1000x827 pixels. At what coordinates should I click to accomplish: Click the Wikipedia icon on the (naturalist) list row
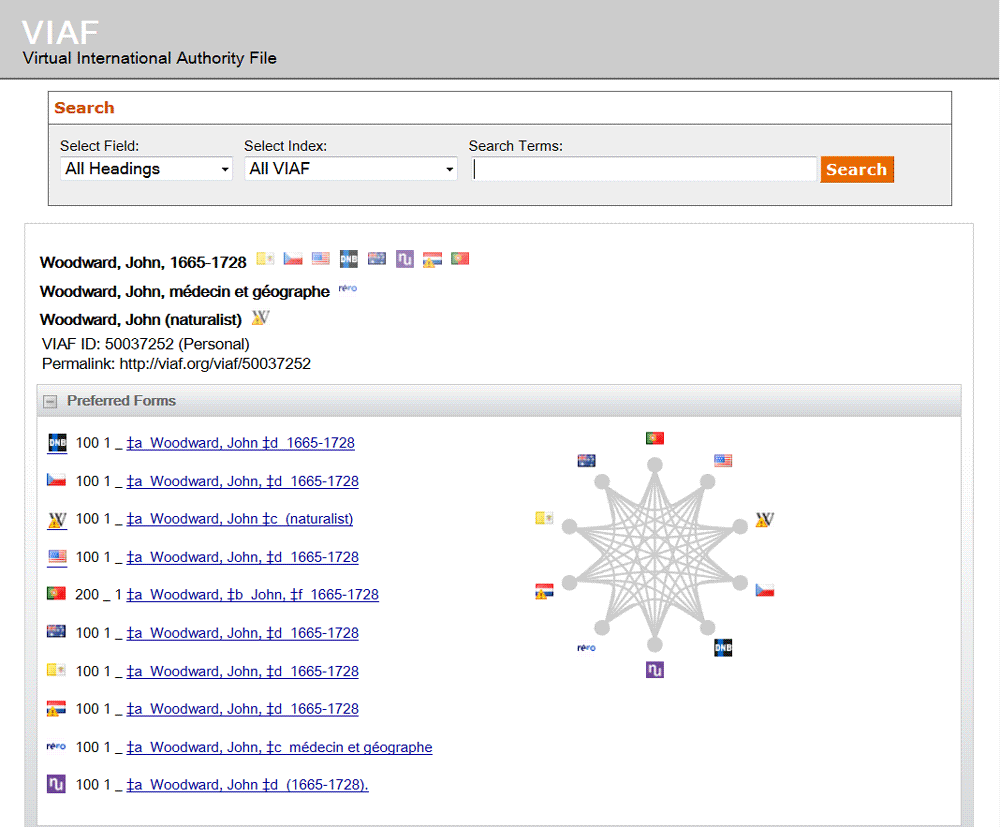click(57, 520)
